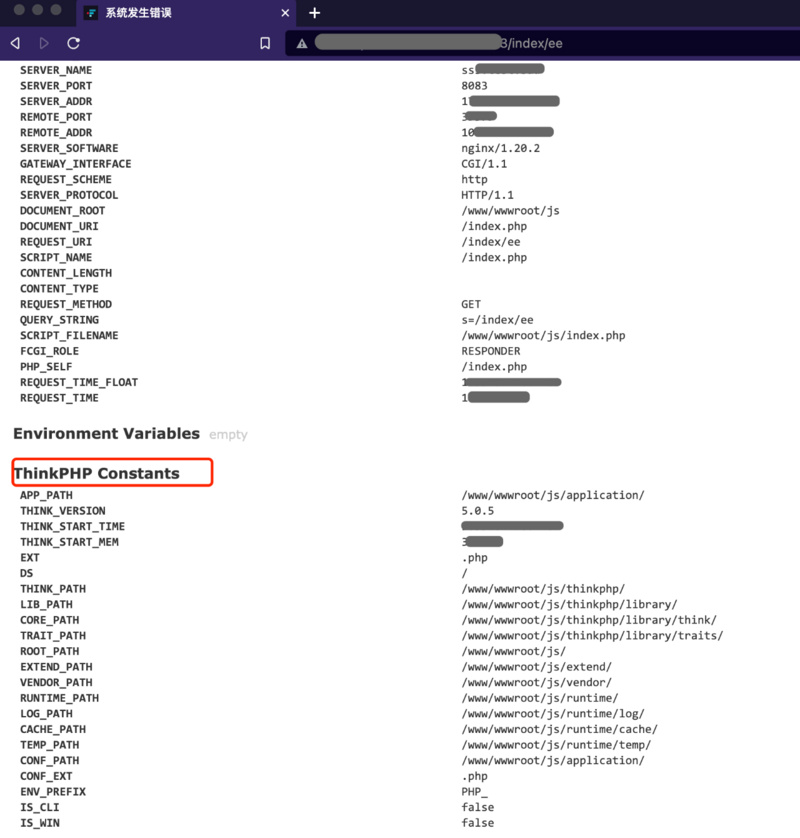Click the ThinkPHP Constants heading
The height and width of the screenshot is (838, 800).
pos(97,473)
